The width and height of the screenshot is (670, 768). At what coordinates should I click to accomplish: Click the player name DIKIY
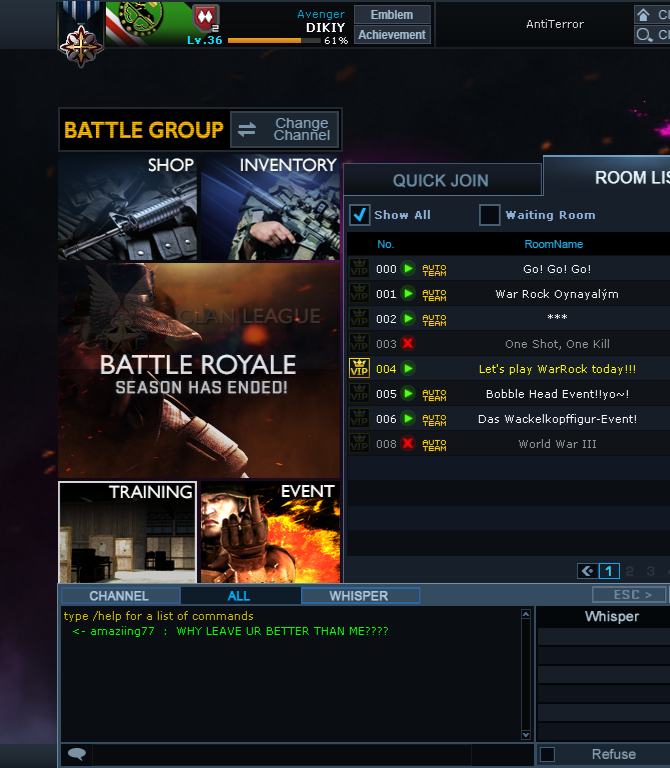click(x=326, y=27)
